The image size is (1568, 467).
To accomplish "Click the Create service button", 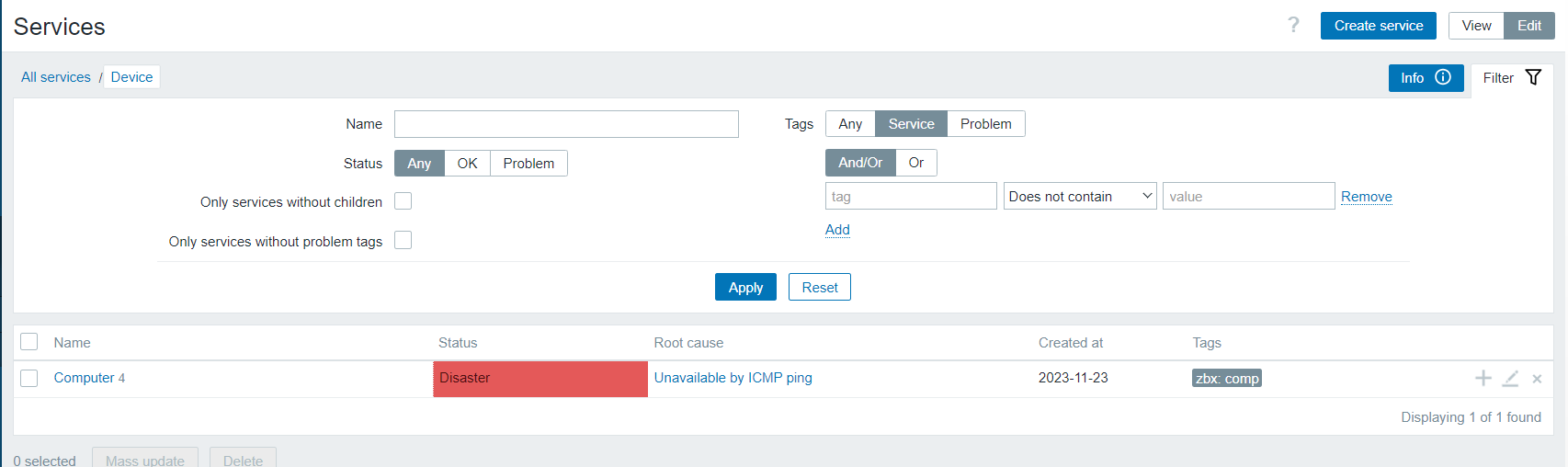I will pyautogui.click(x=1378, y=26).
